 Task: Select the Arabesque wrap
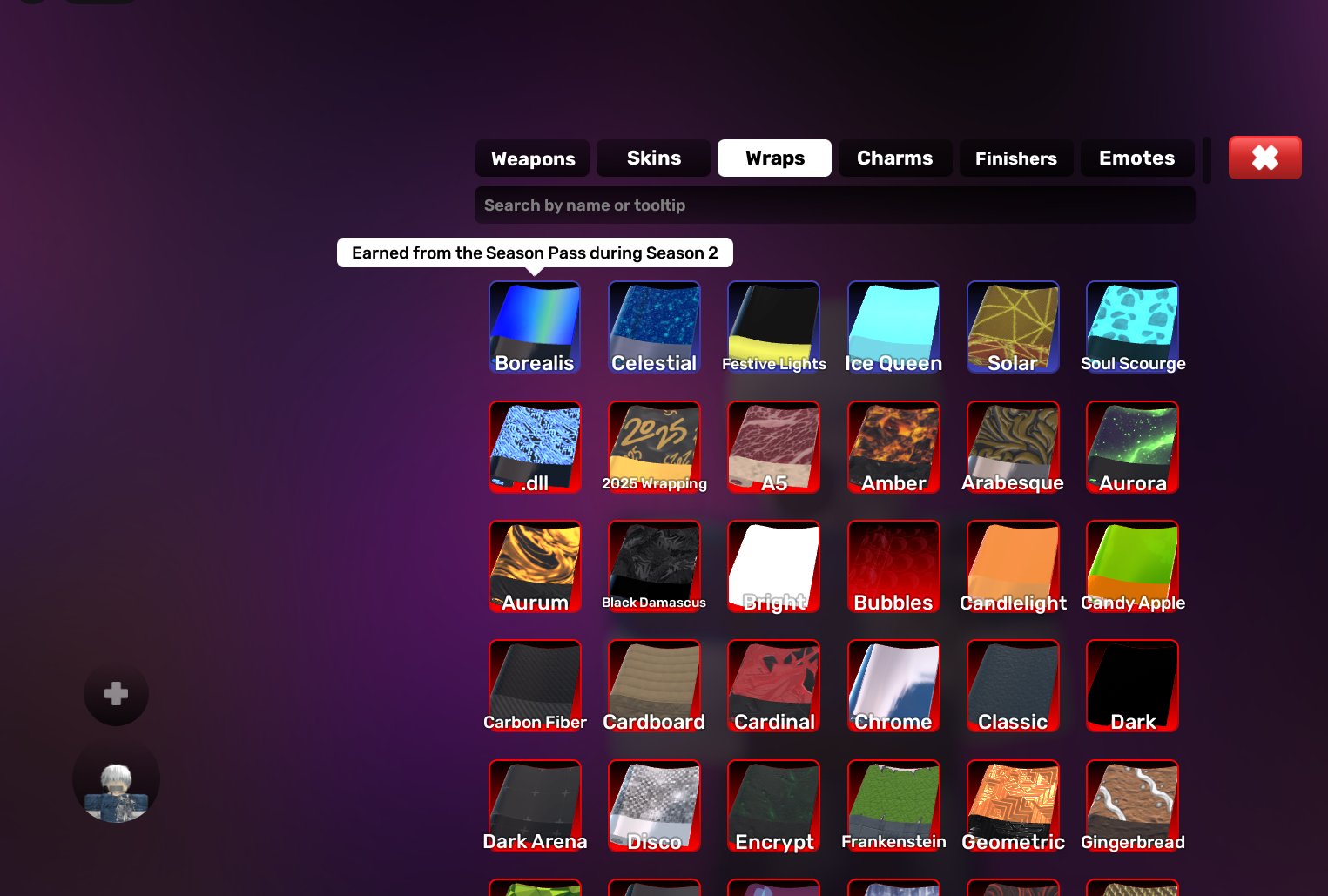point(1013,447)
